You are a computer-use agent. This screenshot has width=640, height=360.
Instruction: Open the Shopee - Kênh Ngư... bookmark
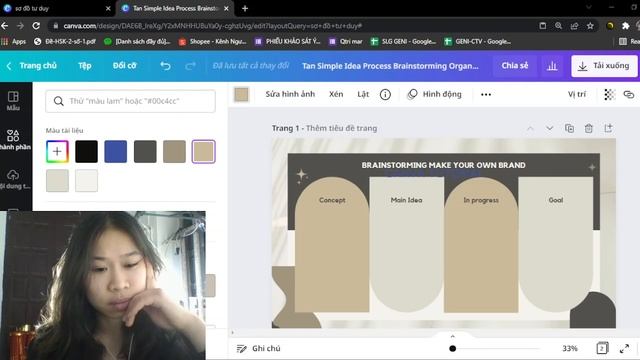213,41
